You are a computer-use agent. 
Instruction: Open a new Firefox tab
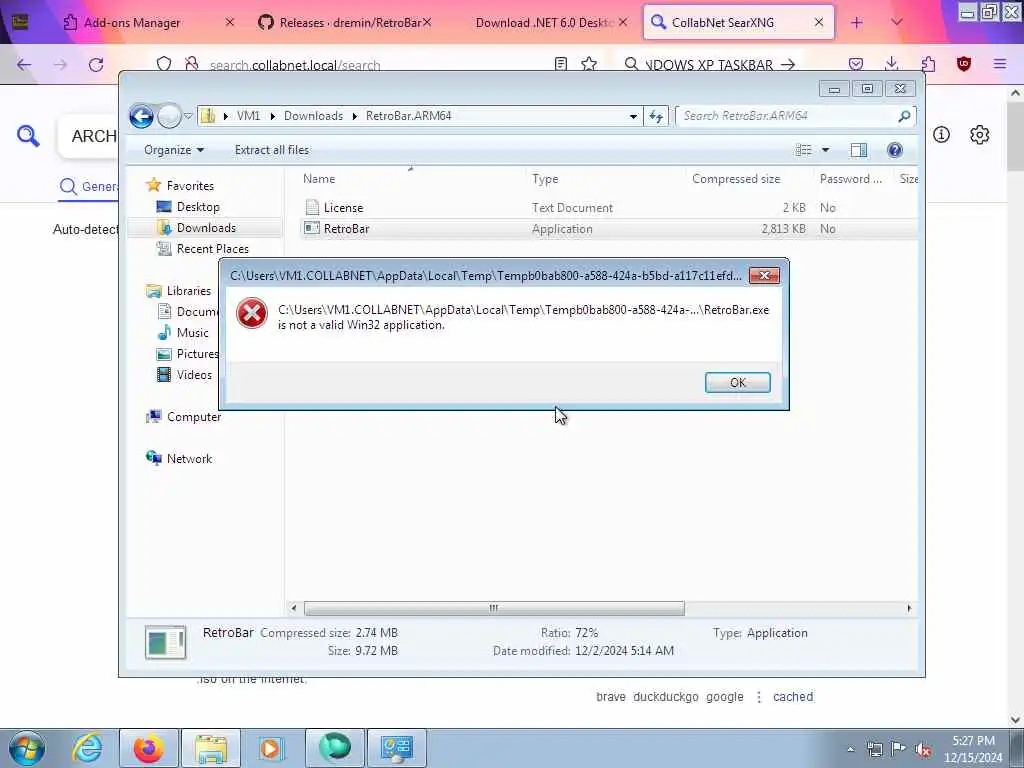click(857, 23)
